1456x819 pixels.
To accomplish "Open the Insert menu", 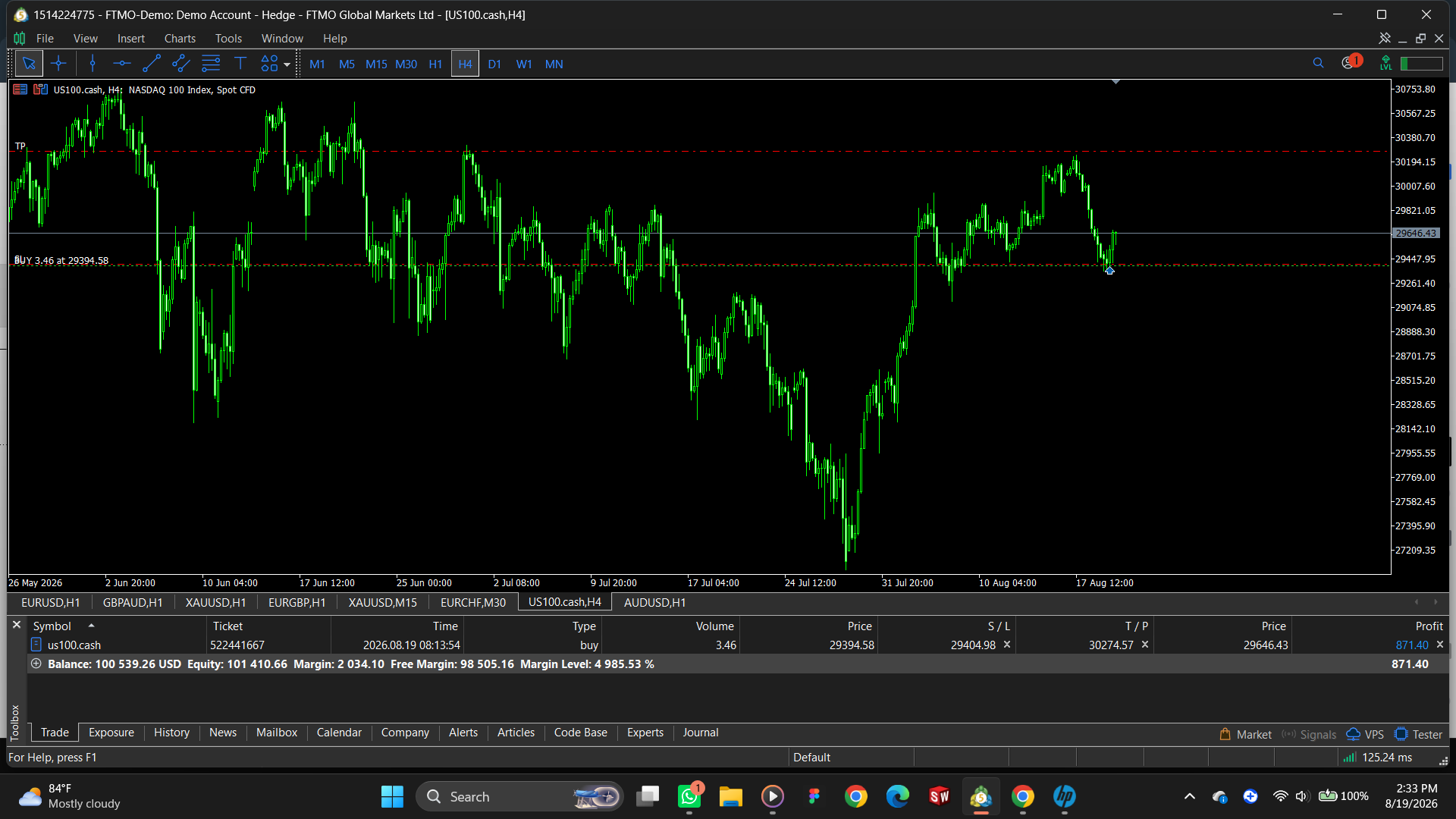I will 130,38.
